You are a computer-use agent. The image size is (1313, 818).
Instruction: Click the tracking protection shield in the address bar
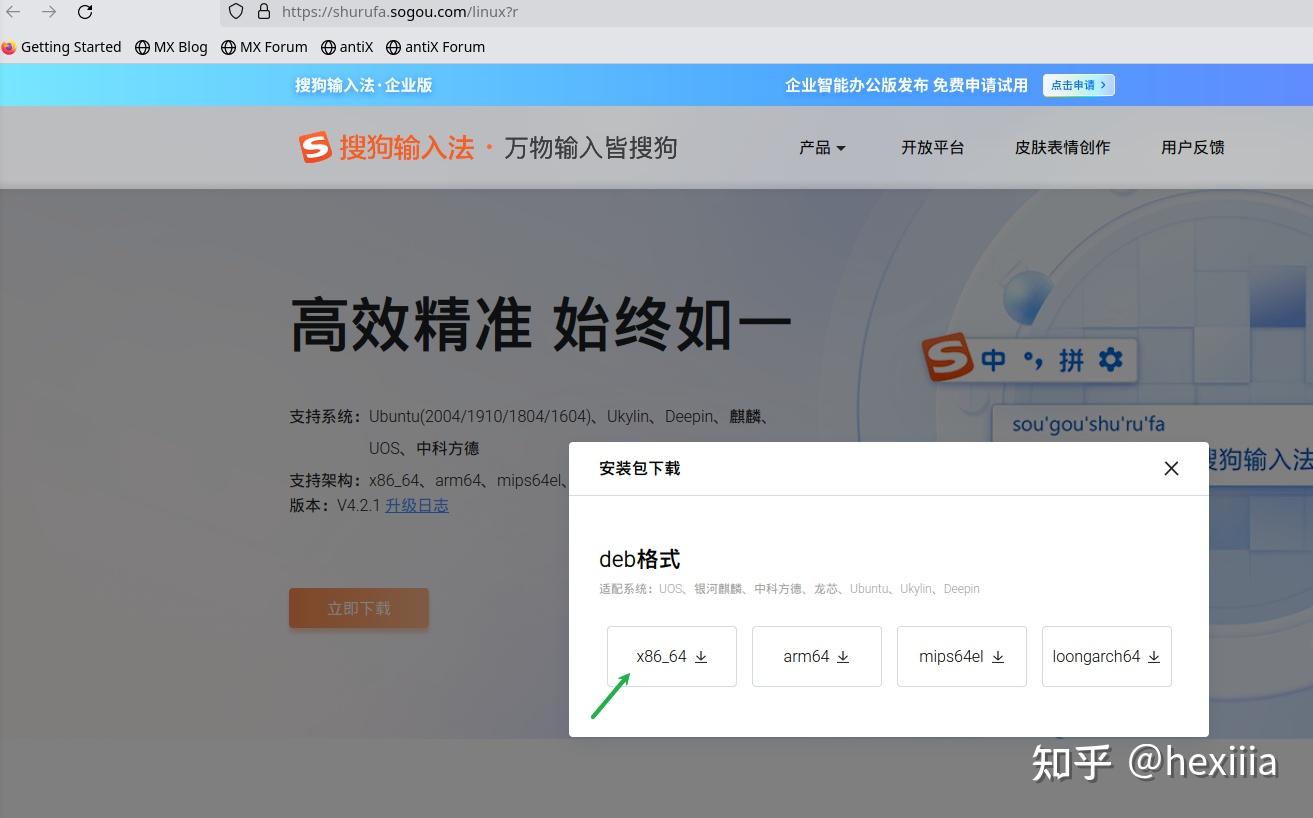[x=235, y=12]
